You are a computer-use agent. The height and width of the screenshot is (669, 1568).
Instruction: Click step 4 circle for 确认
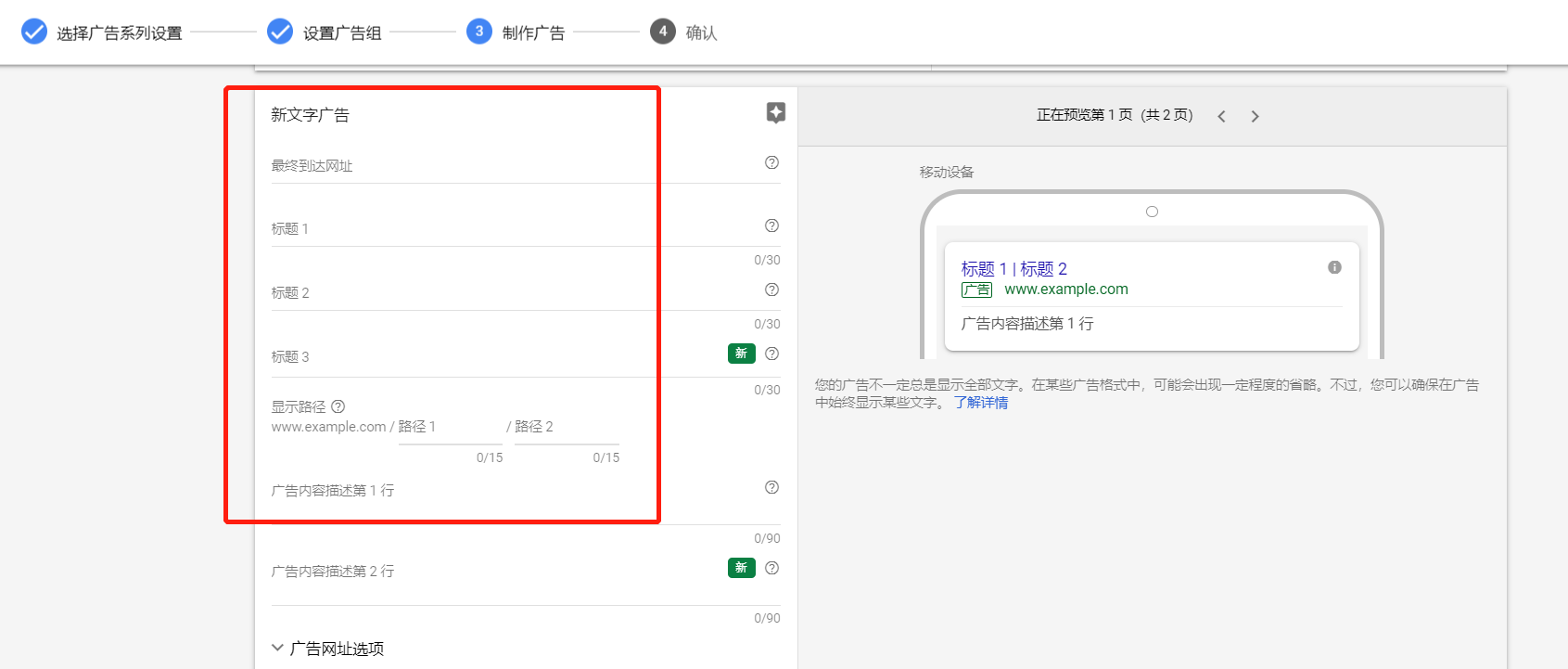click(663, 32)
